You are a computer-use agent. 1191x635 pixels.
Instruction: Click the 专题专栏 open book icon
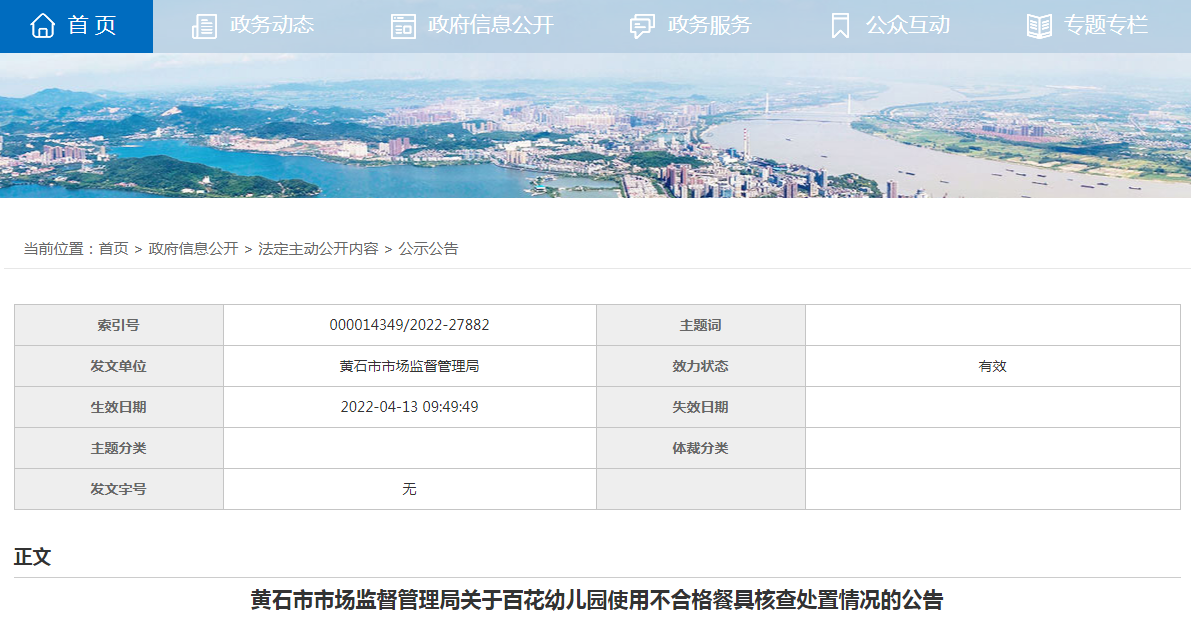coord(1039,27)
